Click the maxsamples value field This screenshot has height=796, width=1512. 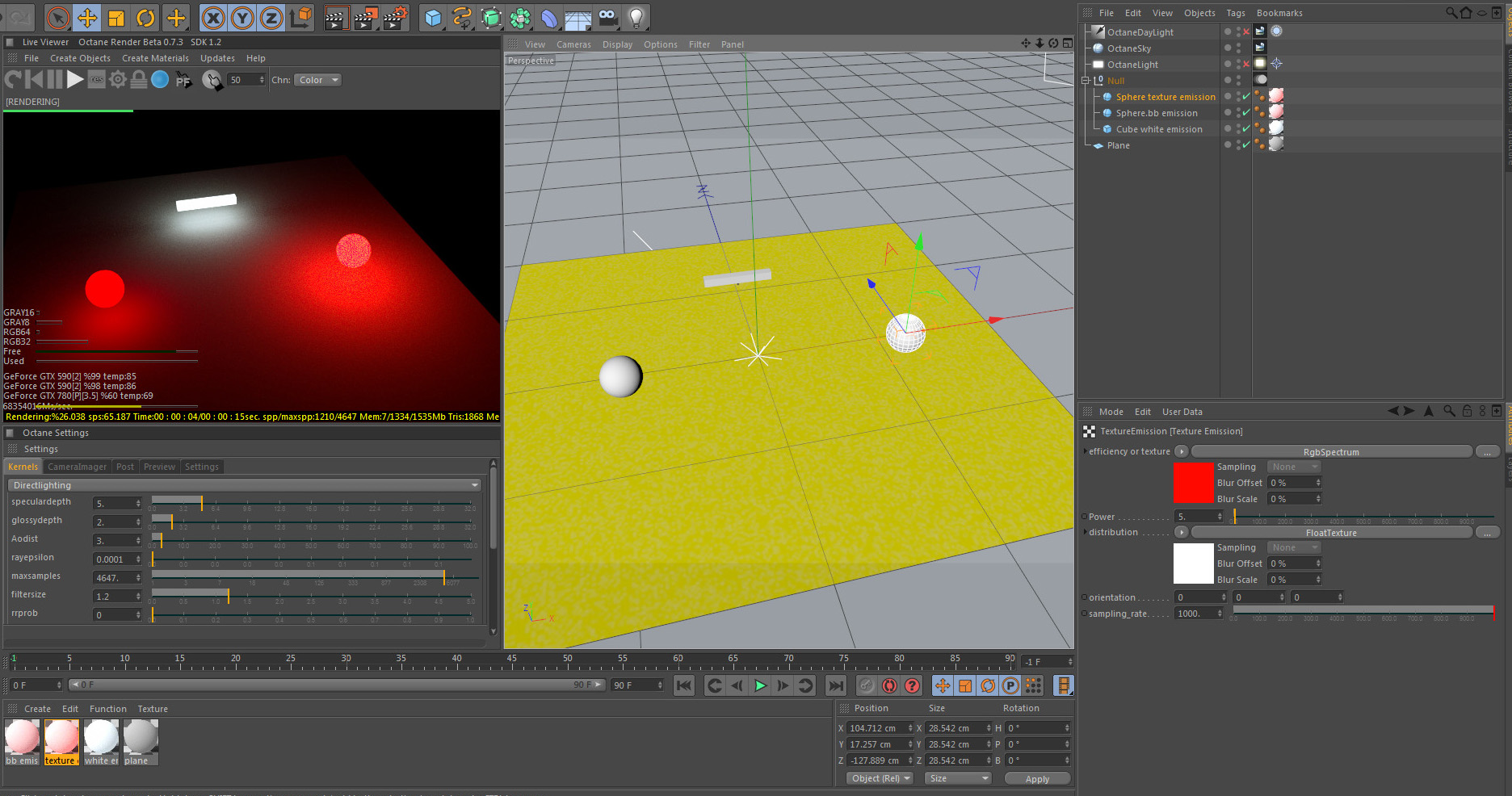[118, 578]
